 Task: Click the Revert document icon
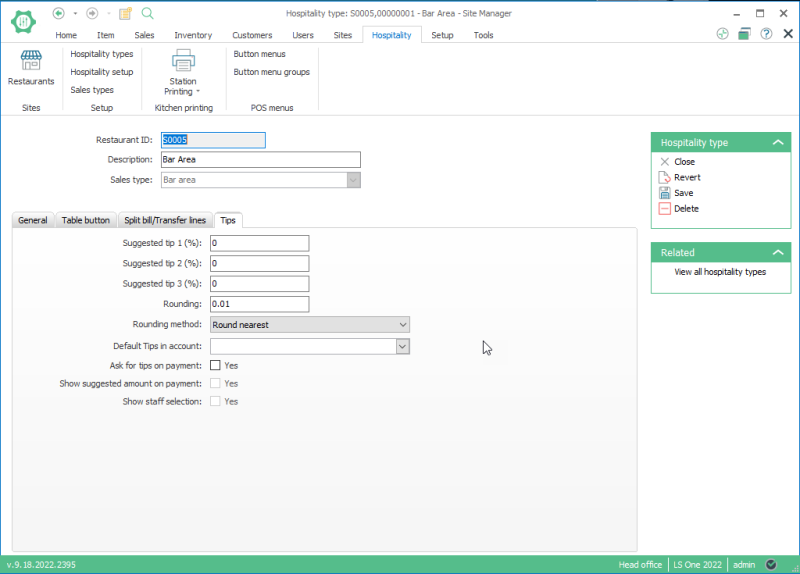664,178
